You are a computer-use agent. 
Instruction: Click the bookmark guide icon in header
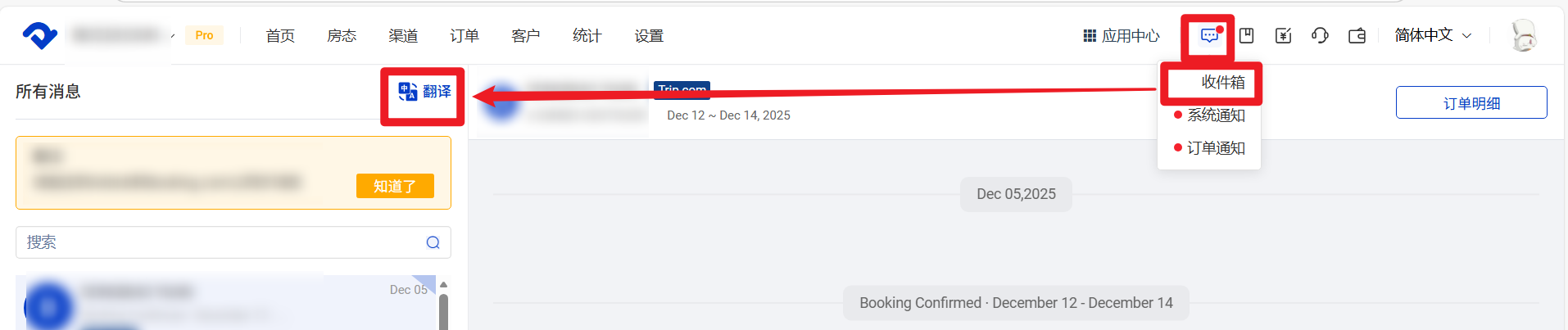[1246, 35]
